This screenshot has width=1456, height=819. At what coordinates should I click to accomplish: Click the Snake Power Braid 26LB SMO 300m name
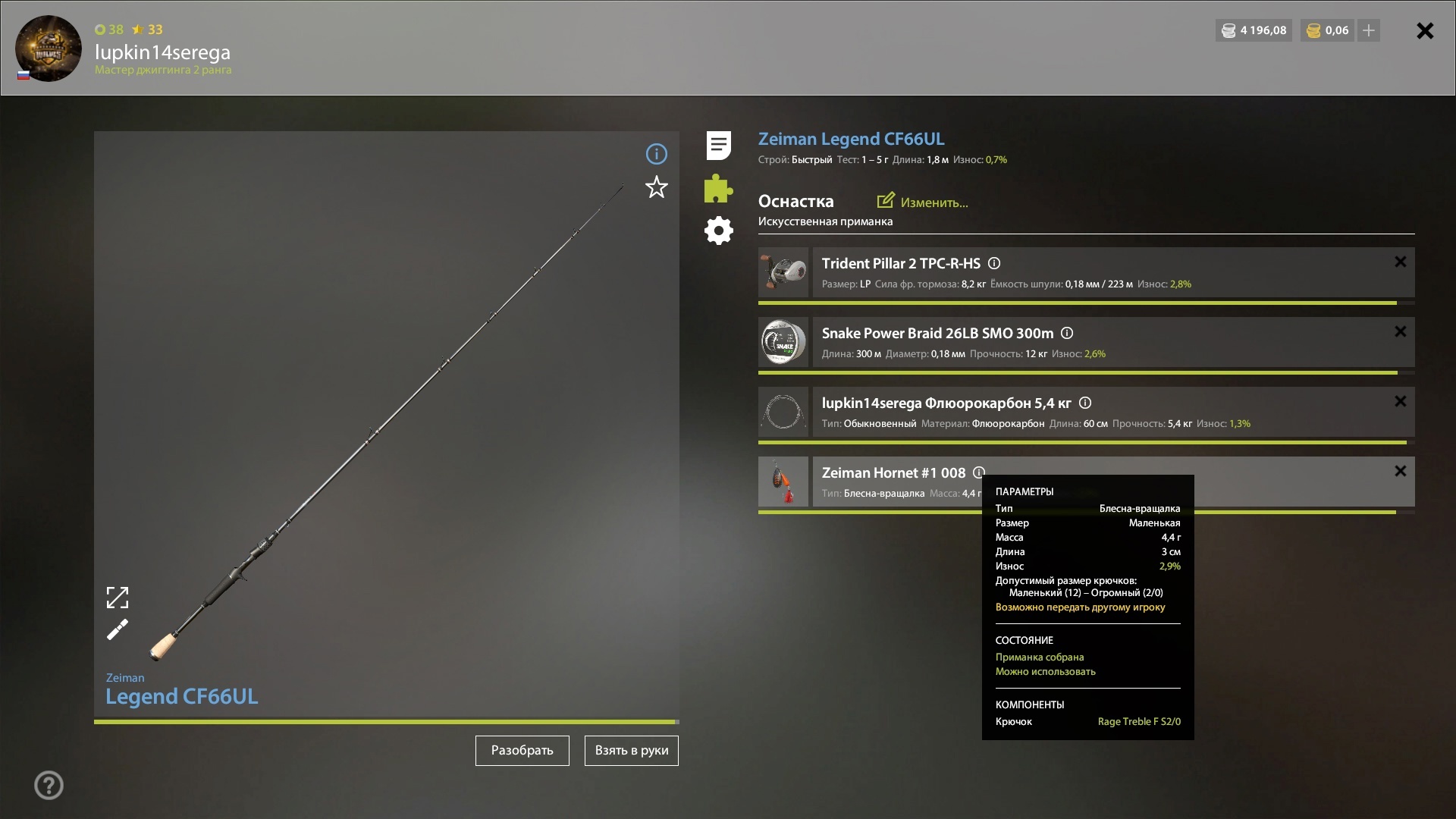click(937, 333)
